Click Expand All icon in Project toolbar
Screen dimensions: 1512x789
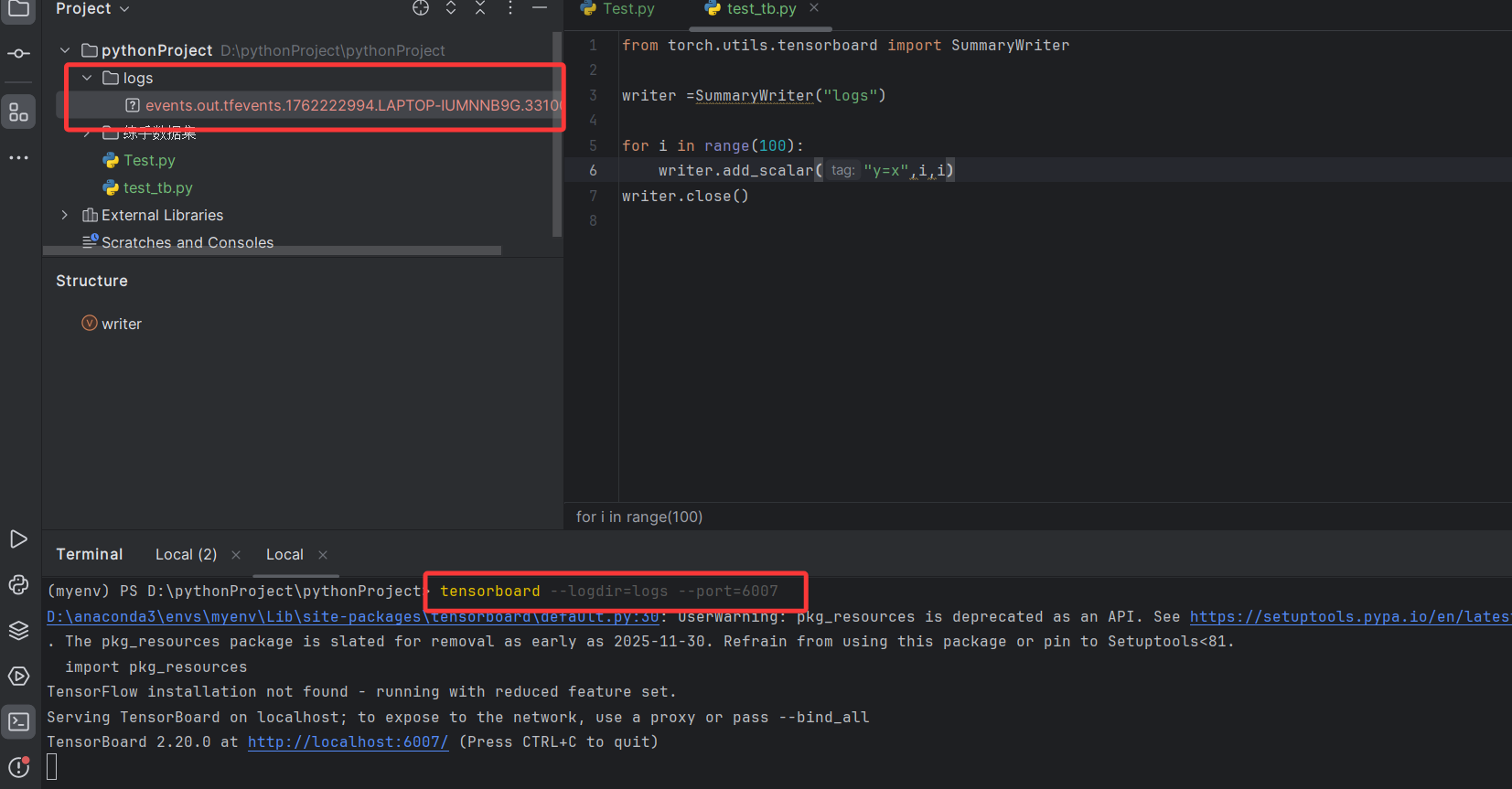451,8
